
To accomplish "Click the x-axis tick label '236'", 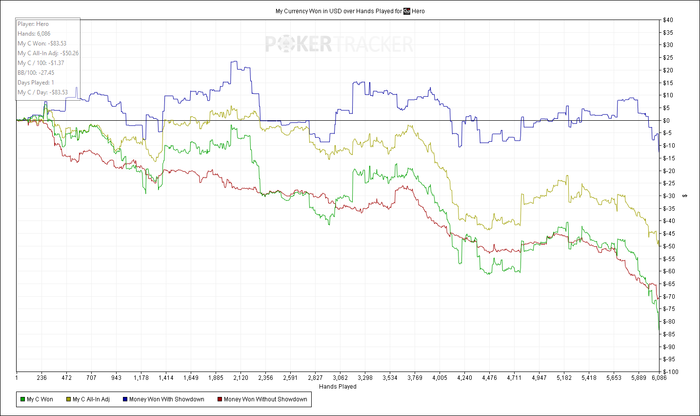I will pos(42,378).
